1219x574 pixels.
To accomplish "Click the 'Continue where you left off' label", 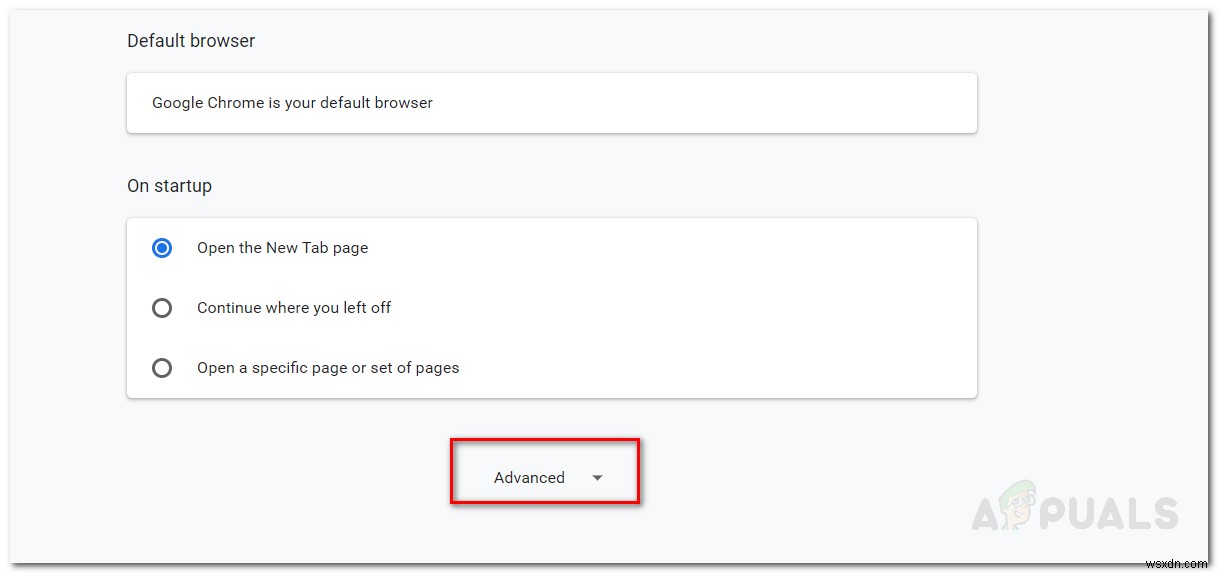I will [x=294, y=308].
